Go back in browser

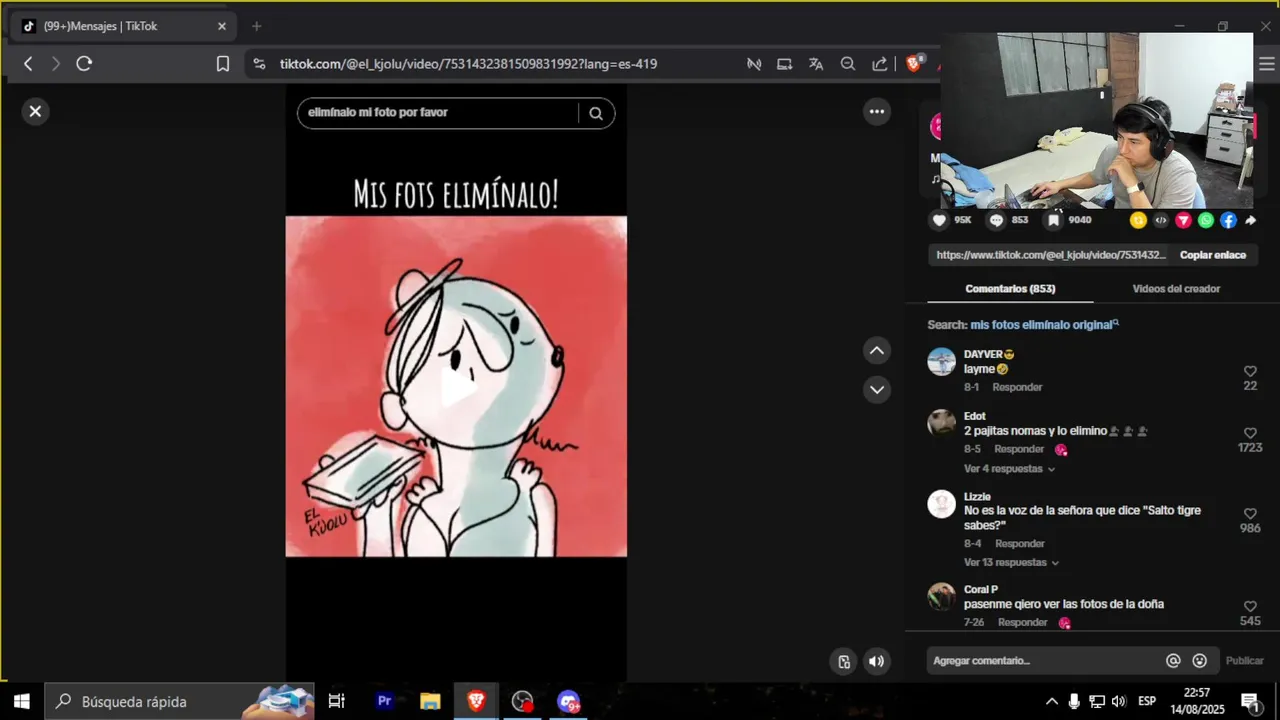click(x=28, y=64)
